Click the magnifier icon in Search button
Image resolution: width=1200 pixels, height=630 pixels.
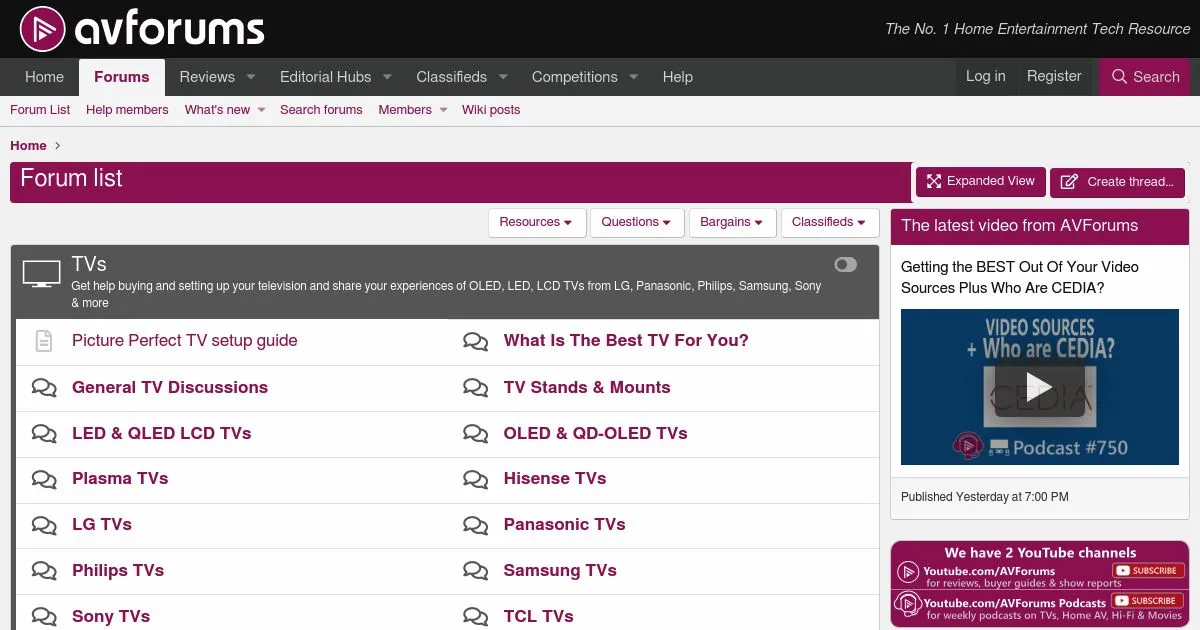pos(1119,77)
